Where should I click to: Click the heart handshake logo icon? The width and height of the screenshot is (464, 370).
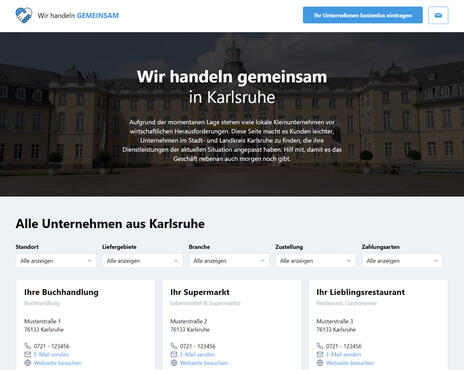coord(24,15)
